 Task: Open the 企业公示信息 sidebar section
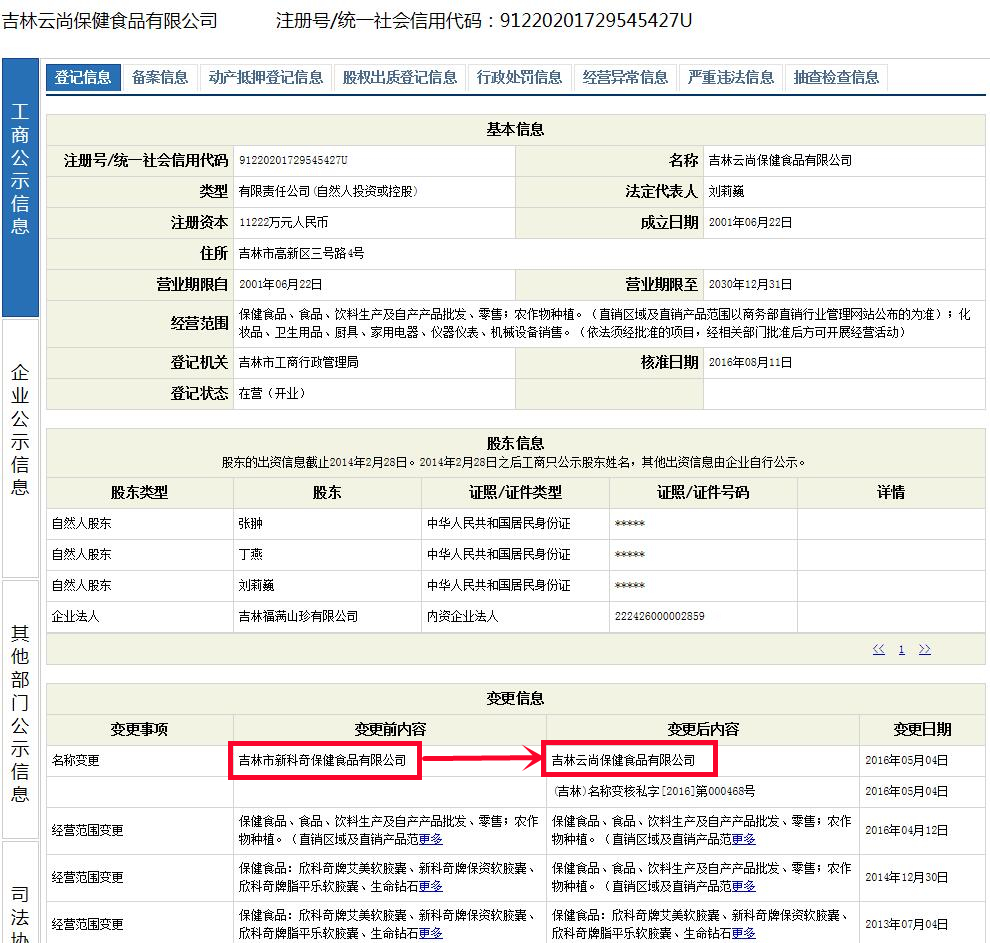click(20, 448)
